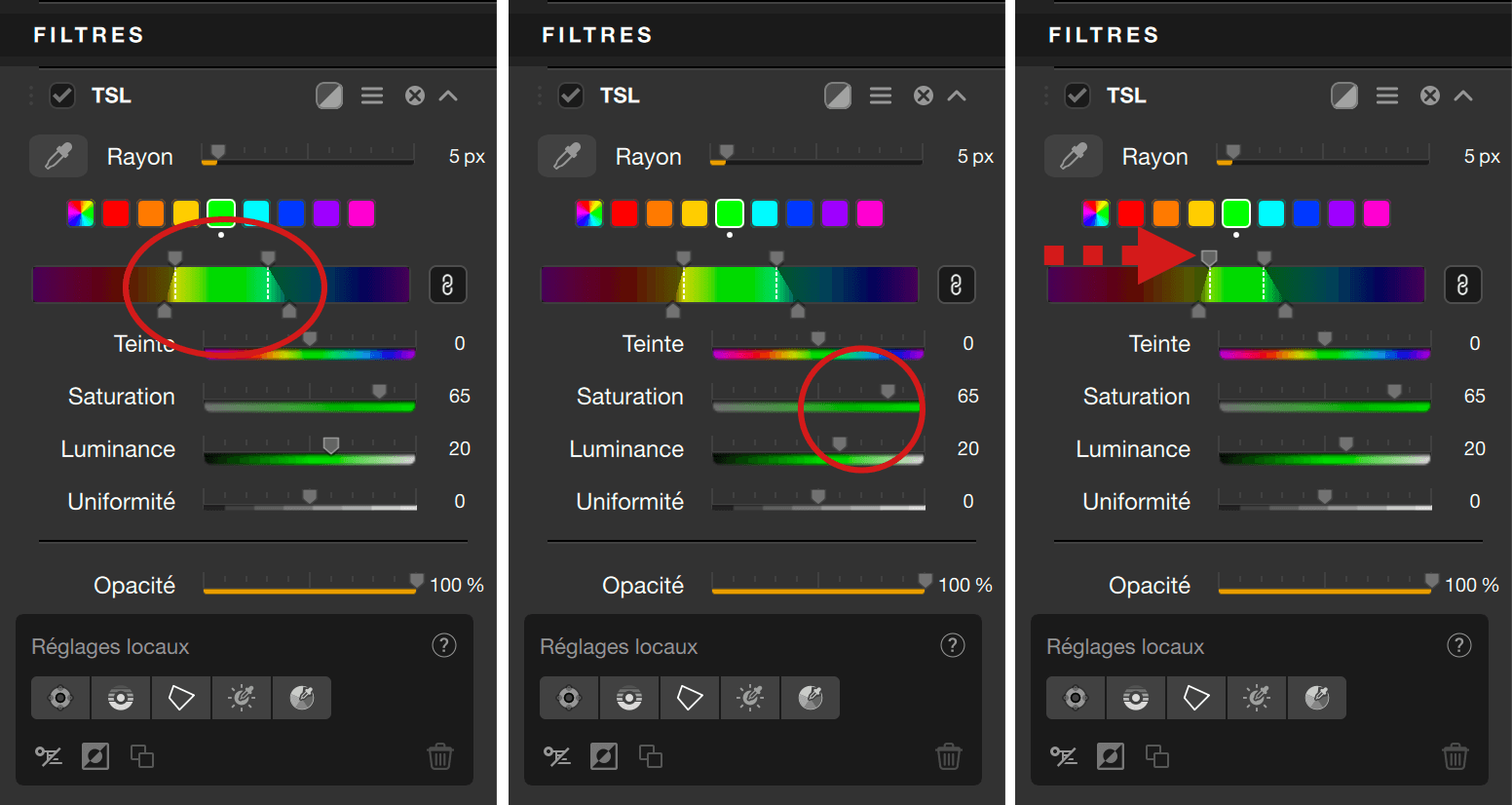Toggle the TSL checkbox in middle panel
Screen dimensions: 1512x805
[571, 96]
